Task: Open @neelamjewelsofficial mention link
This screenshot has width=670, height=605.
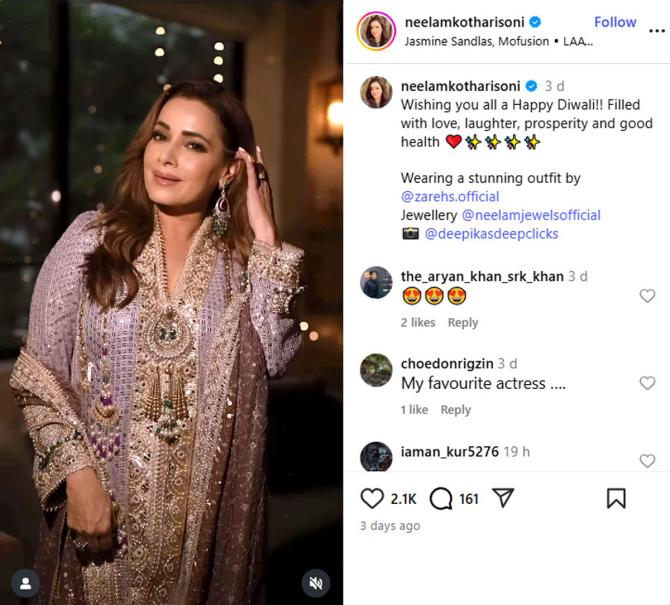Action: coord(531,215)
